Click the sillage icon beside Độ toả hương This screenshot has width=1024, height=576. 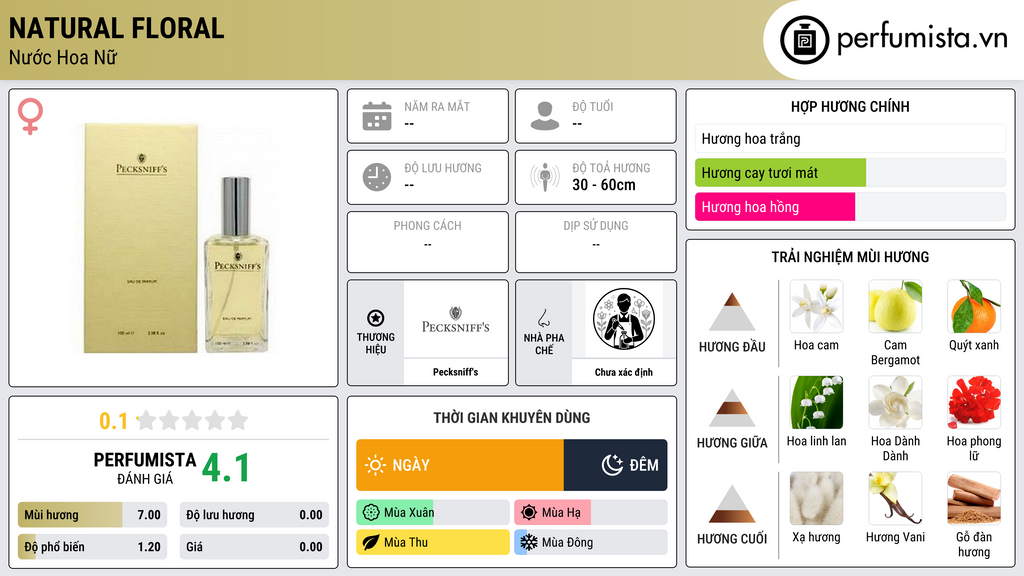pyautogui.click(x=545, y=177)
